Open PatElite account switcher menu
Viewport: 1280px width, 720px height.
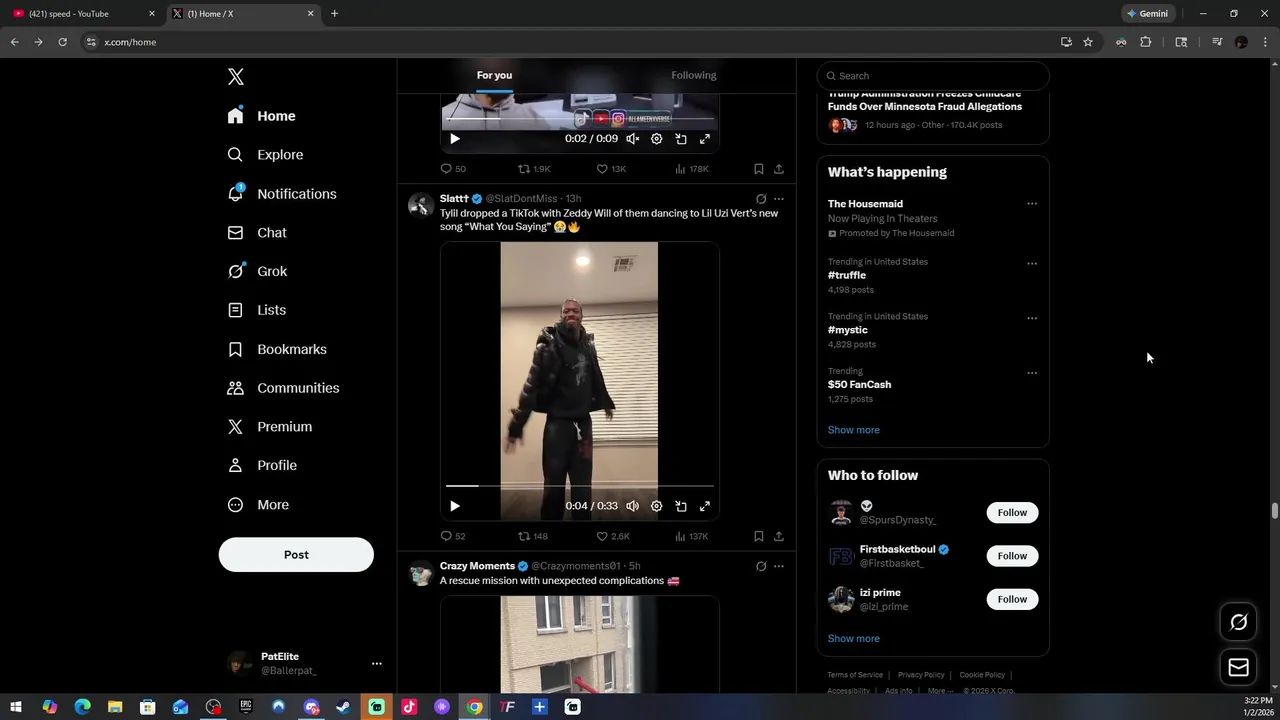pyautogui.click(x=304, y=663)
